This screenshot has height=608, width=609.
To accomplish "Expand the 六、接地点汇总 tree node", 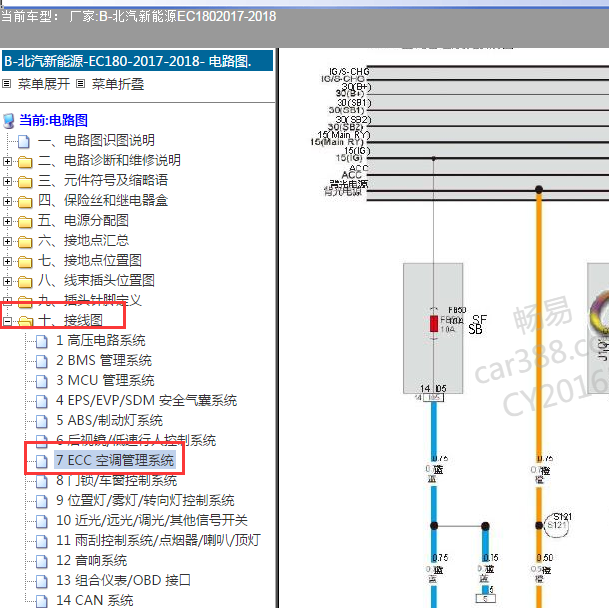I will pyautogui.click(x=7, y=241).
